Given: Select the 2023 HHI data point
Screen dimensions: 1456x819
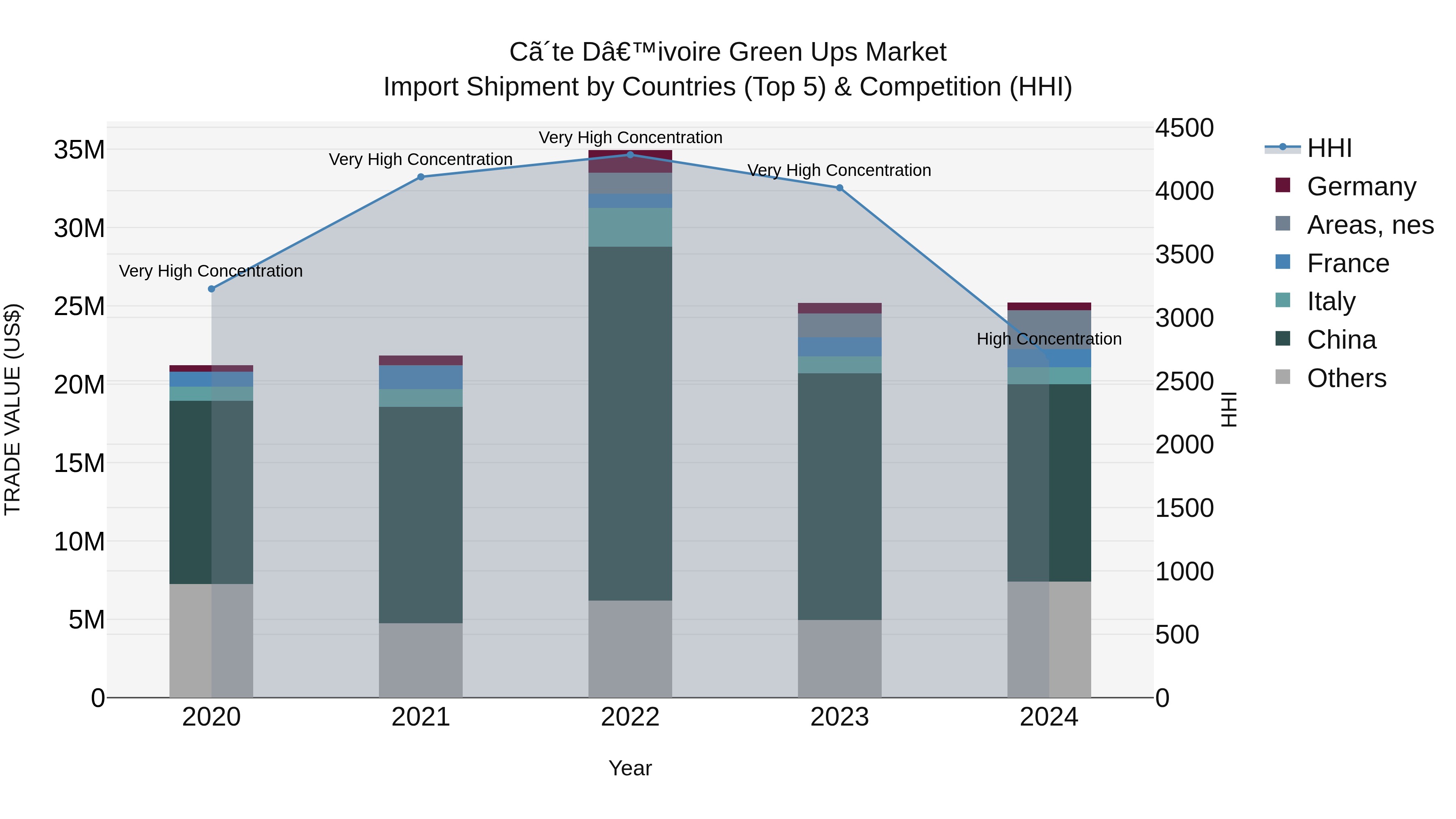Looking at the screenshot, I should (839, 188).
